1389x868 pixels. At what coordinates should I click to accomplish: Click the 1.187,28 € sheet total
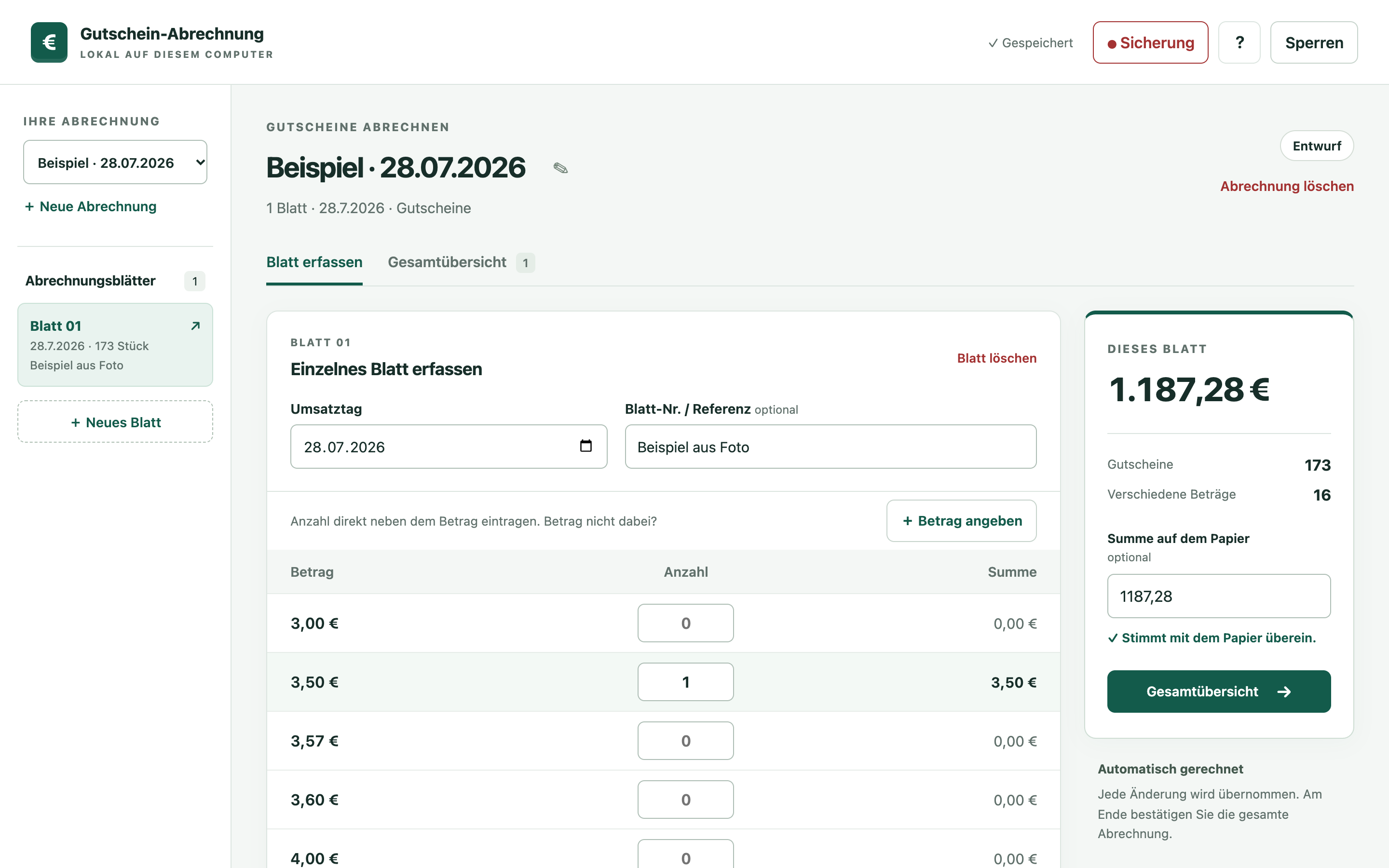pyautogui.click(x=1189, y=390)
